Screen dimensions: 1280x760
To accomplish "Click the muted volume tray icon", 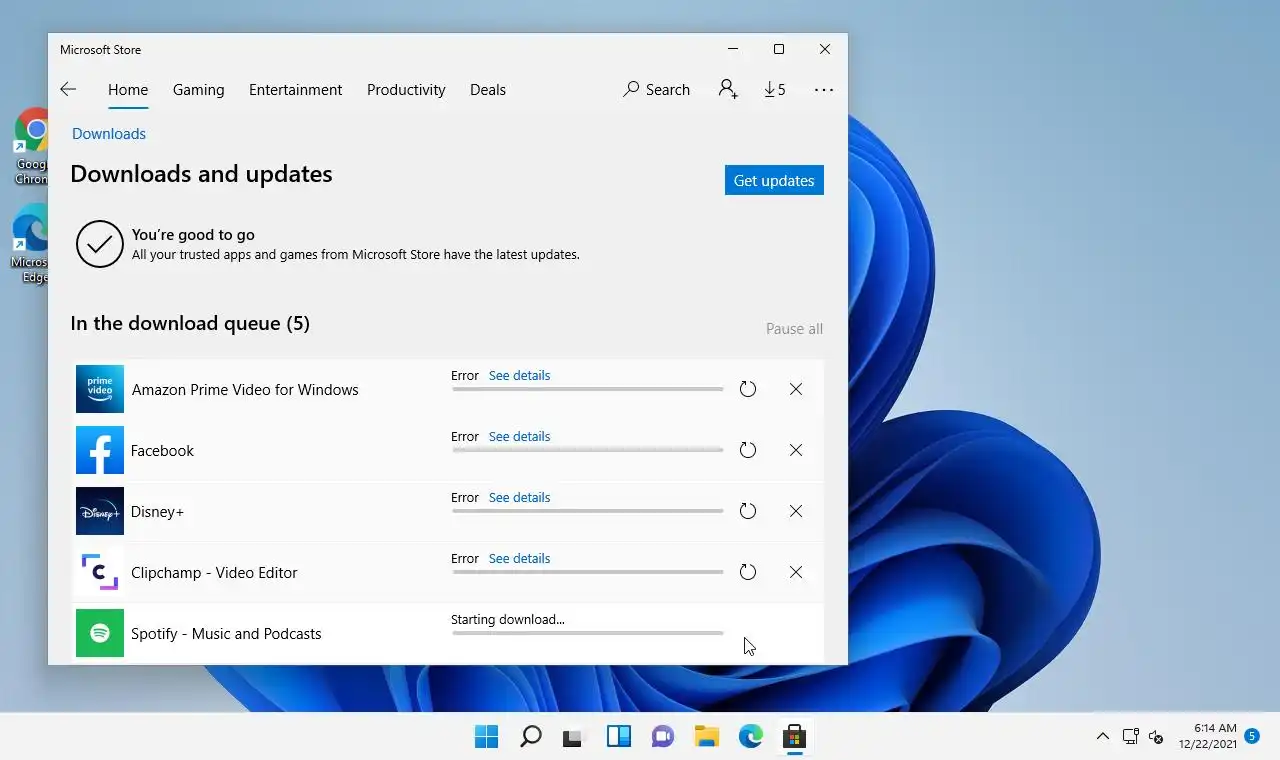I will pyautogui.click(x=1156, y=737).
